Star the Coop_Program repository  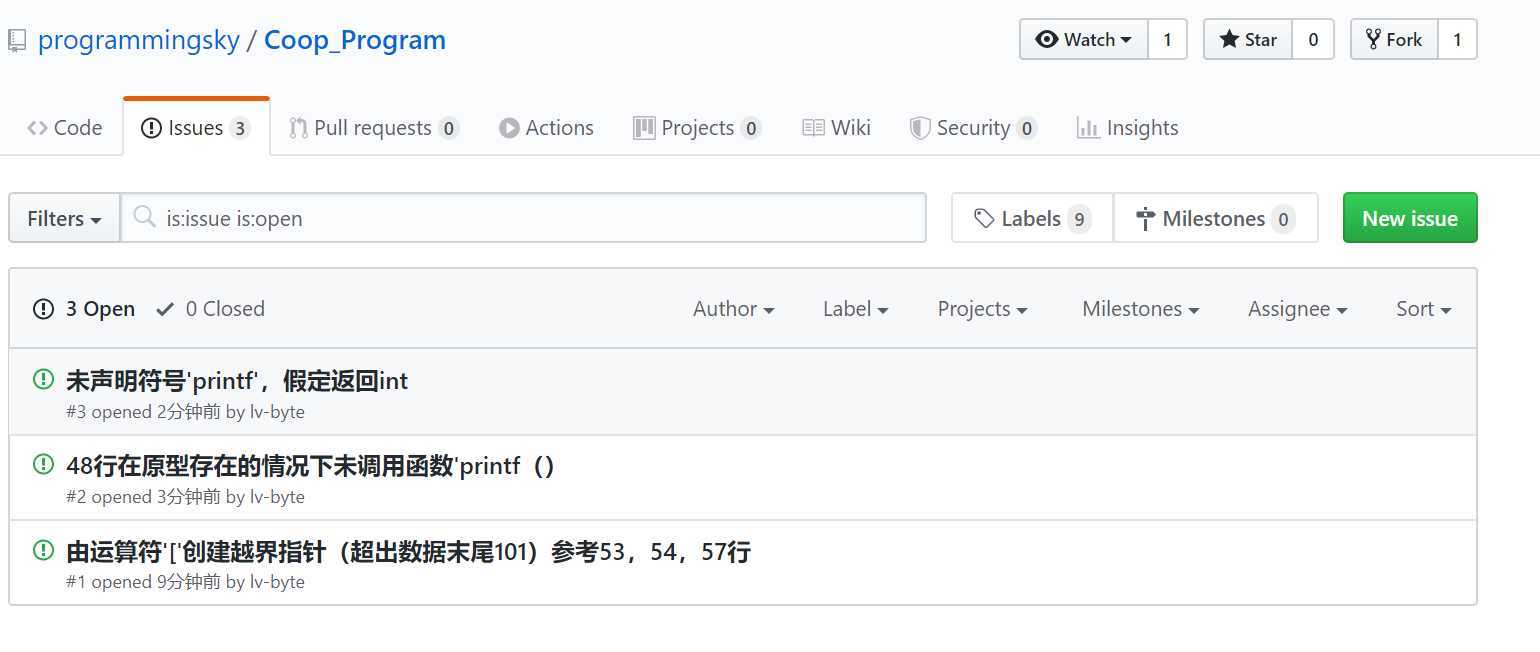[x=1248, y=40]
